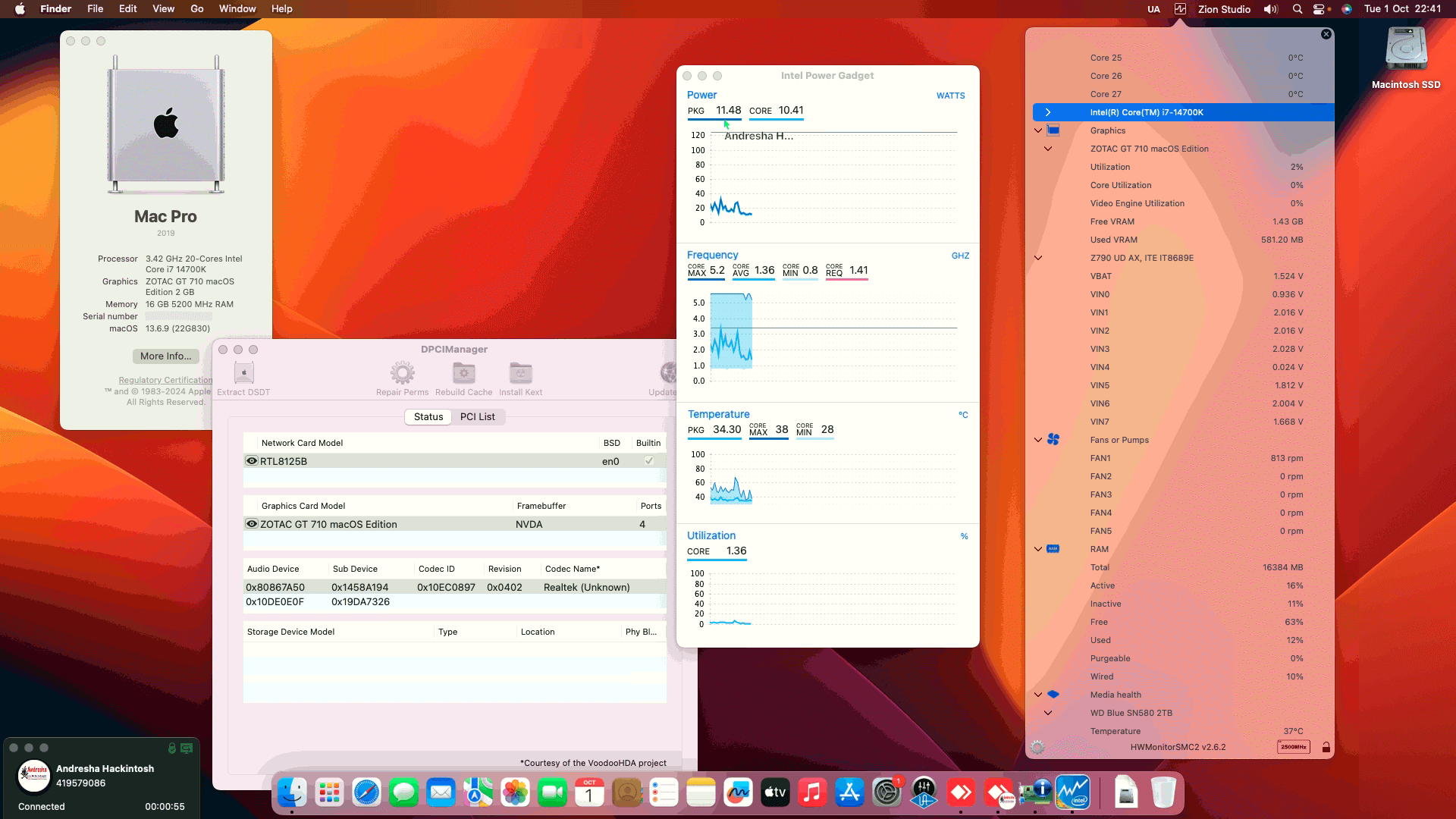Open the Go menu
1456x819 pixels.
point(197,9)
